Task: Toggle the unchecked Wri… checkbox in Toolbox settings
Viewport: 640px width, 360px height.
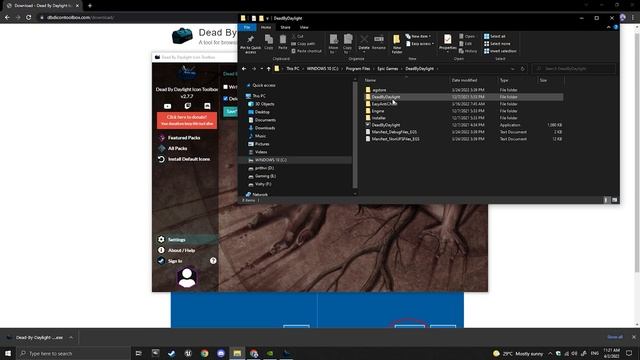Action: click(x=225, y=87)
